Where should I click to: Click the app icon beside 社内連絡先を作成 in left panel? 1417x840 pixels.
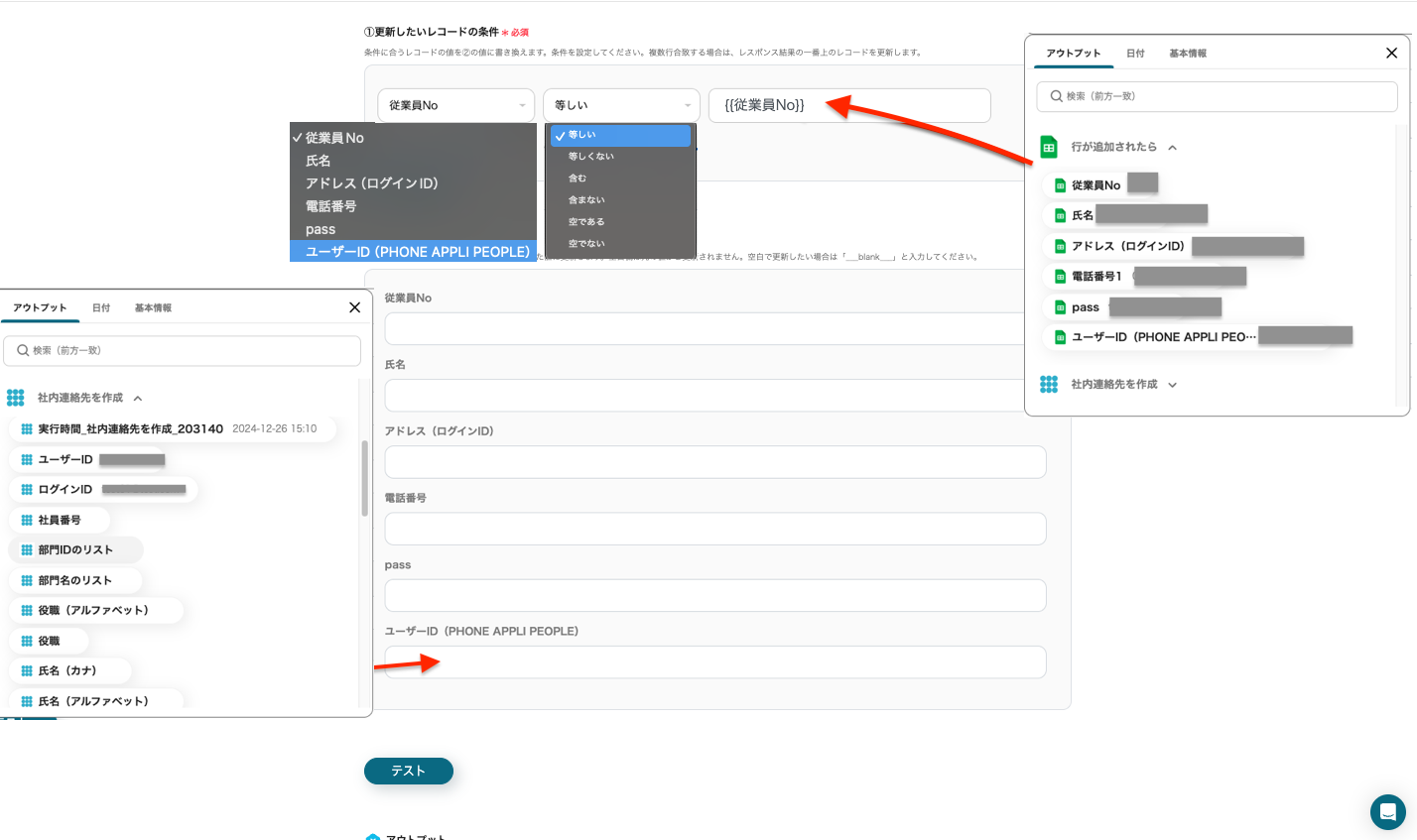tap(15, 398)
